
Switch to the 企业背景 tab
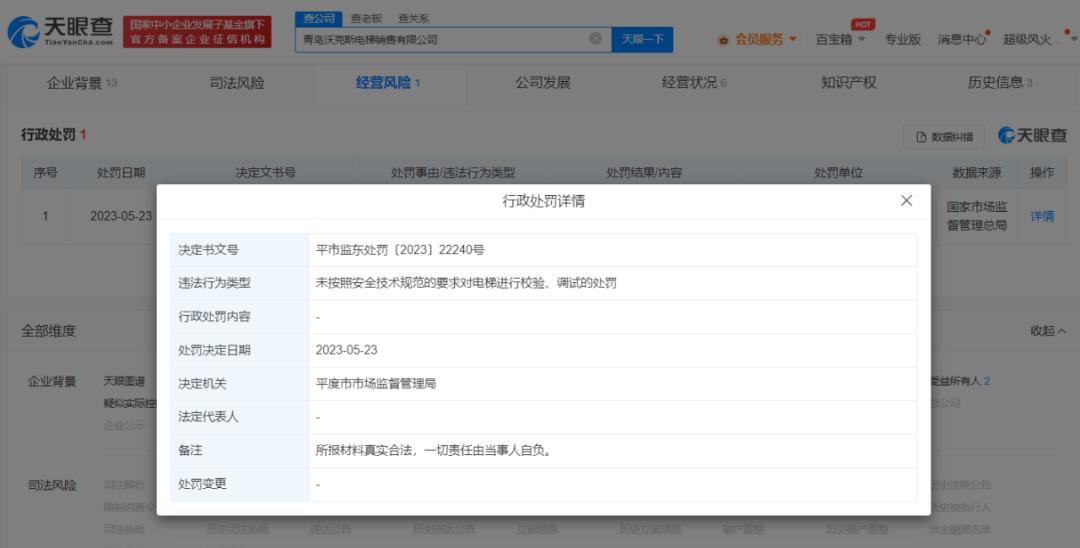(81, 83)
